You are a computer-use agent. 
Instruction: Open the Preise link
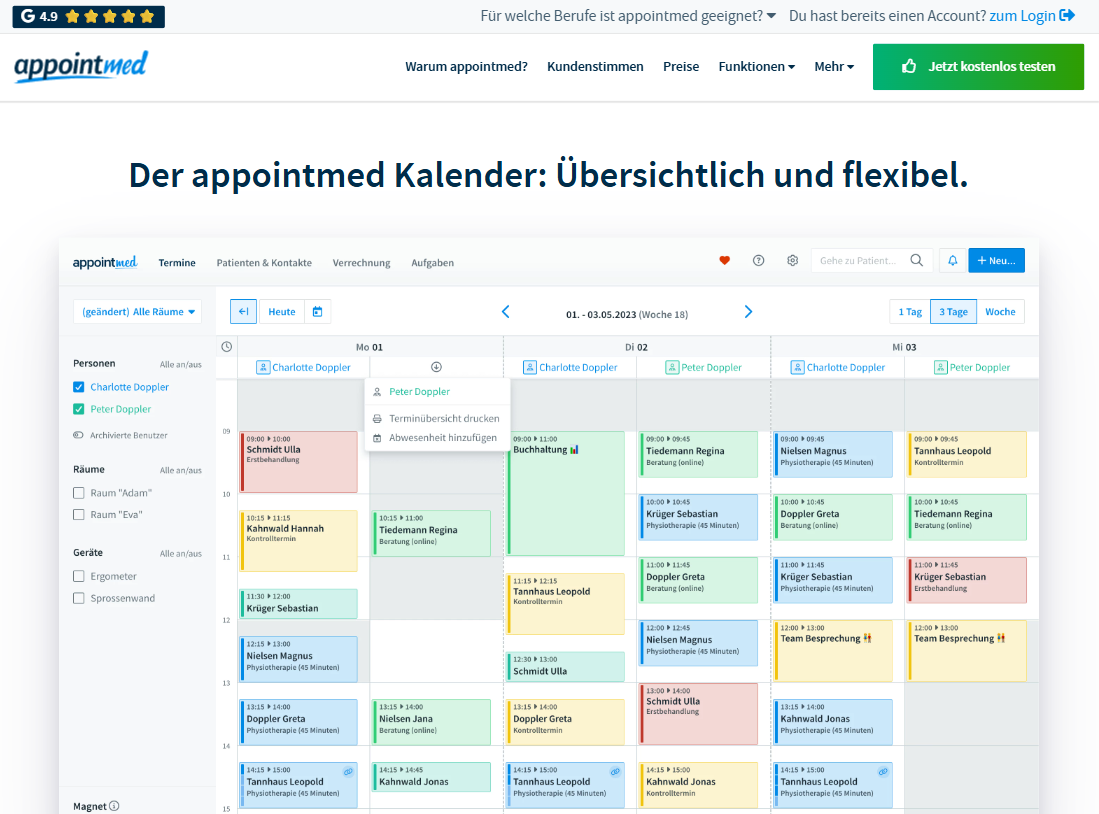(681, 67)
